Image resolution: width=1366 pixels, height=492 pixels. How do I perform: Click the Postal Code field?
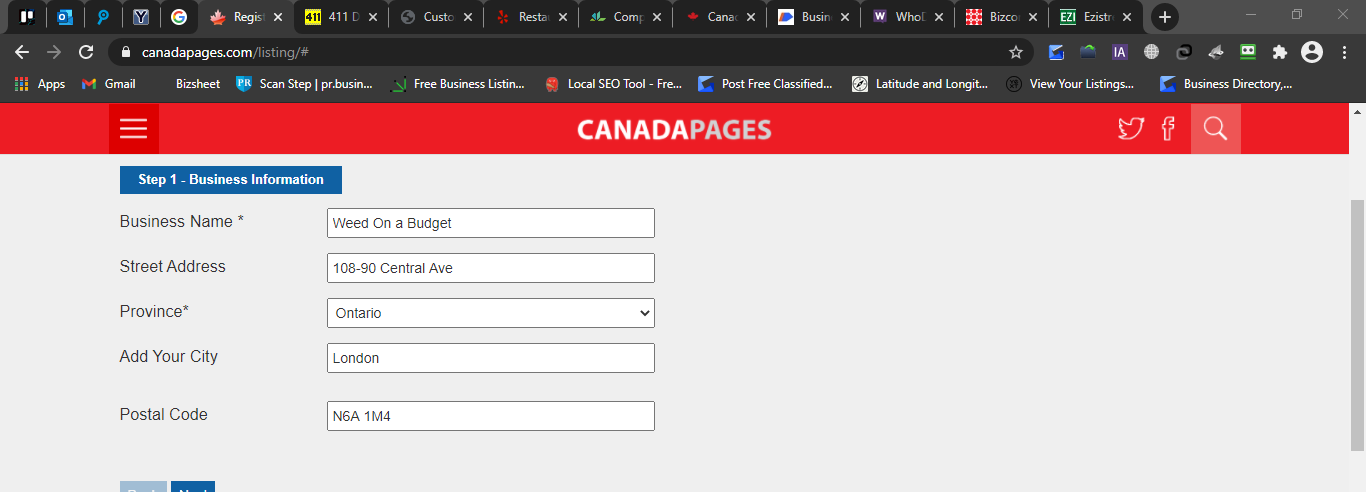point(491,416)
